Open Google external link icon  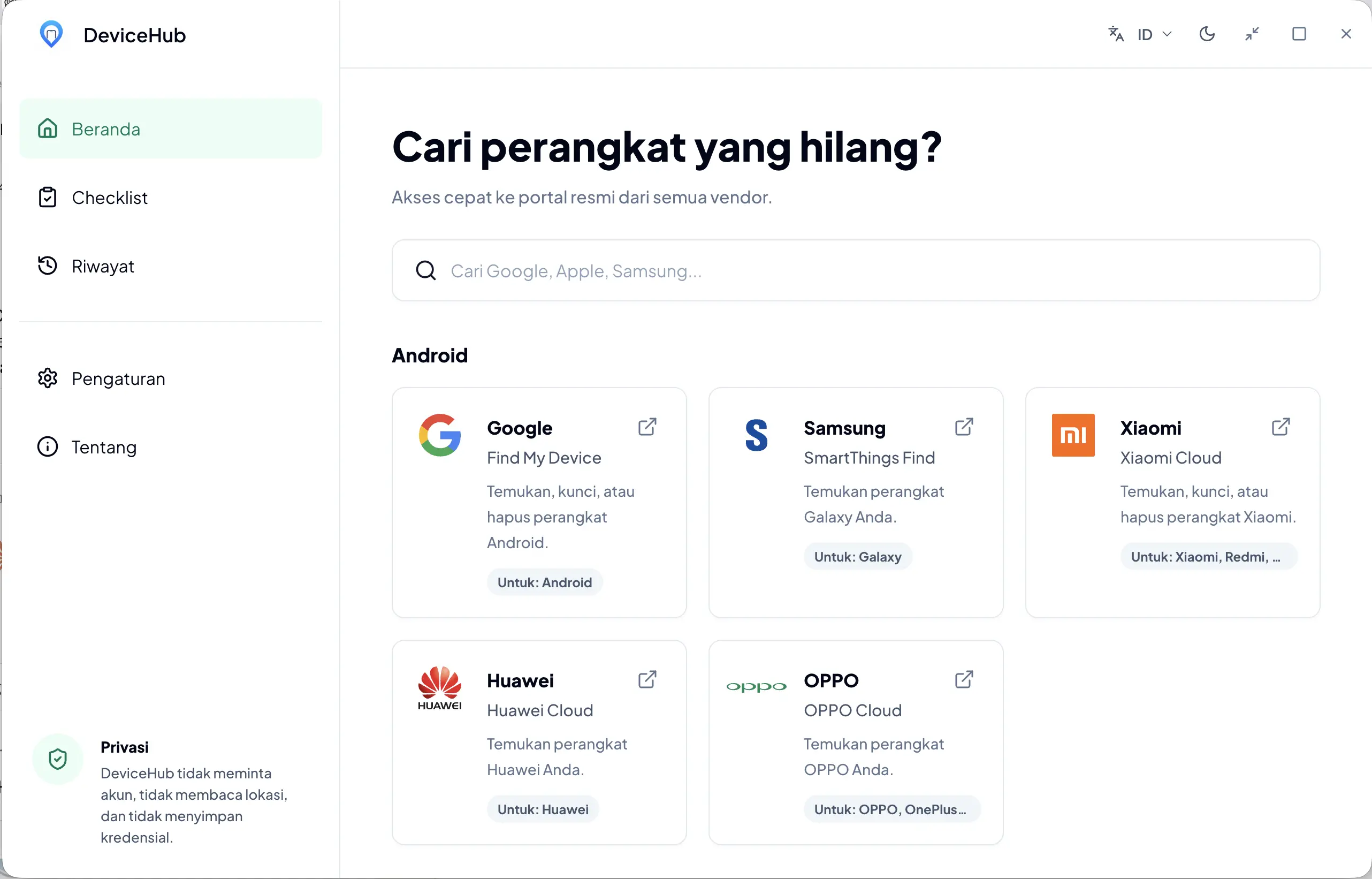[647, 427]
